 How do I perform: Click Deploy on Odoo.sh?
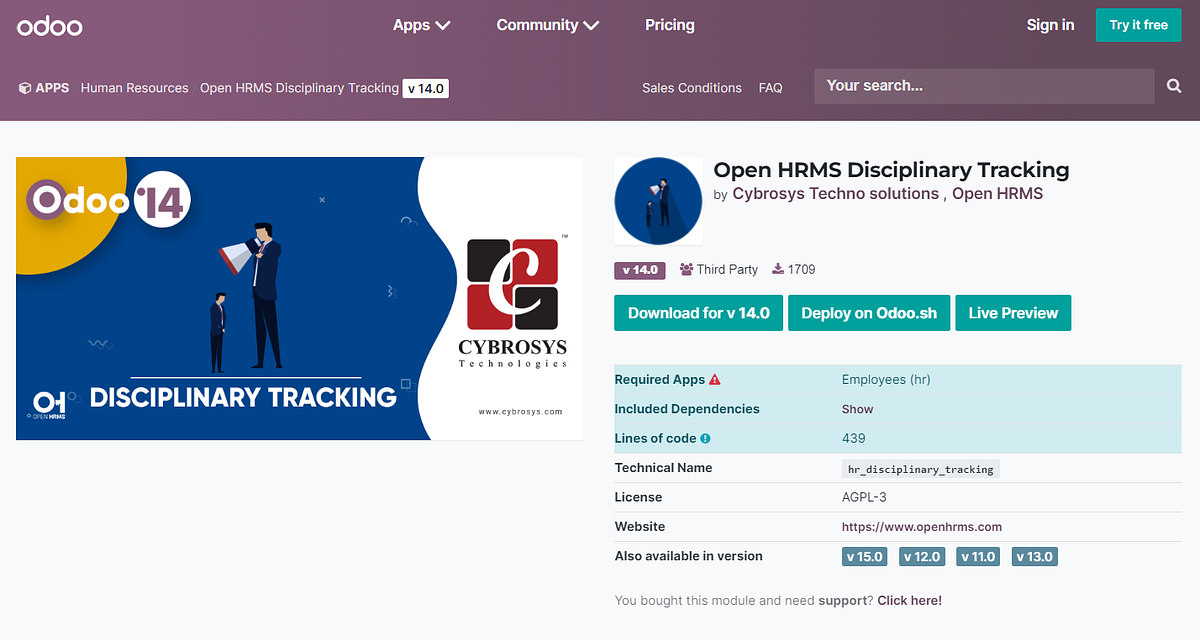pyautogui.click(x=868, y=312)
